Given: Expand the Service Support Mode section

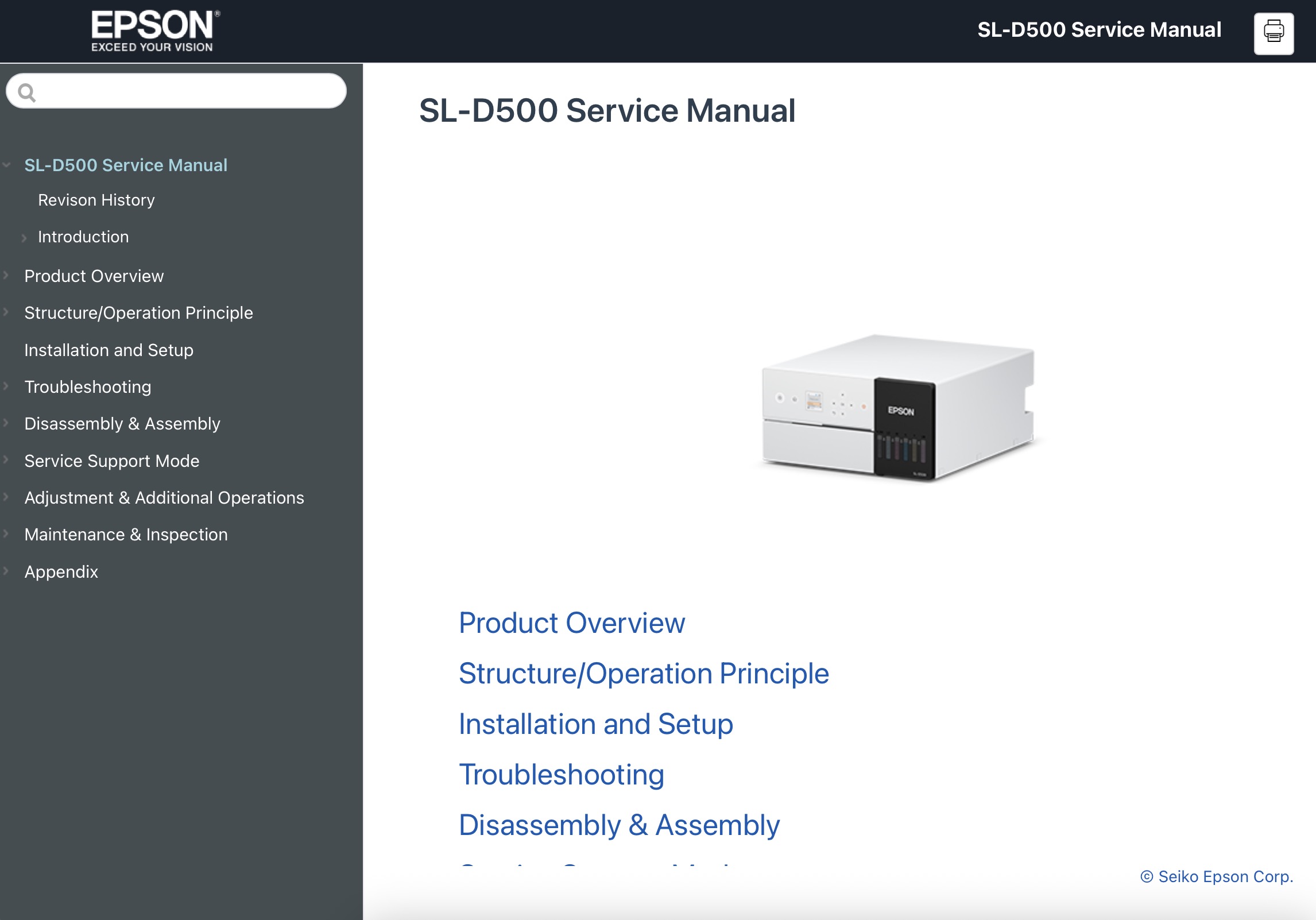Looking at the screenshot, I should pyautogui.click(x=6, y=461).
